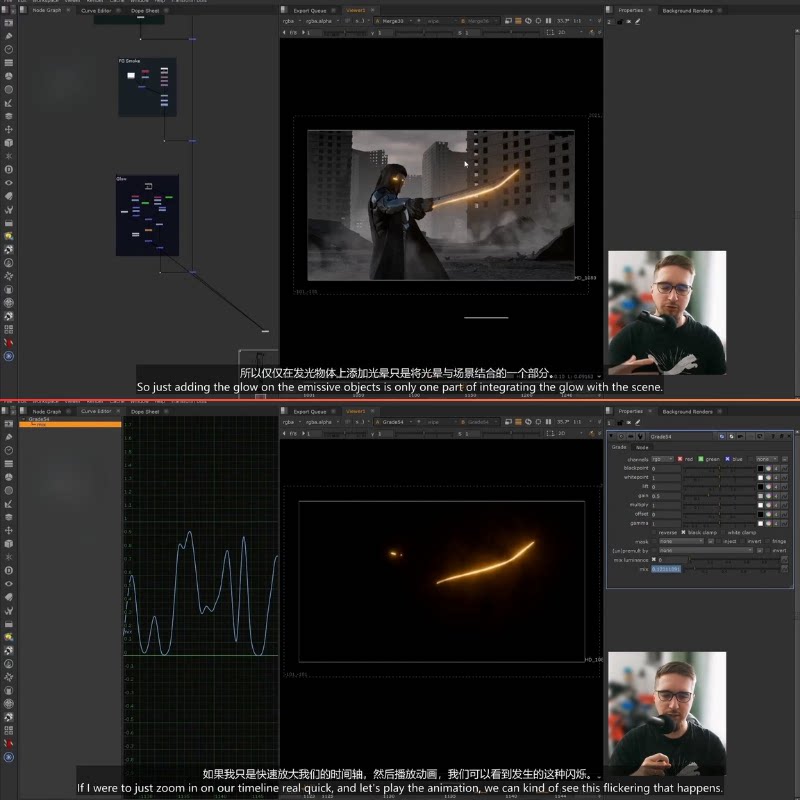800x800 pixels.
Task: Open rgba channel dropdown in upper viewer
Action: pyautogui.click(x=292, y=21)
